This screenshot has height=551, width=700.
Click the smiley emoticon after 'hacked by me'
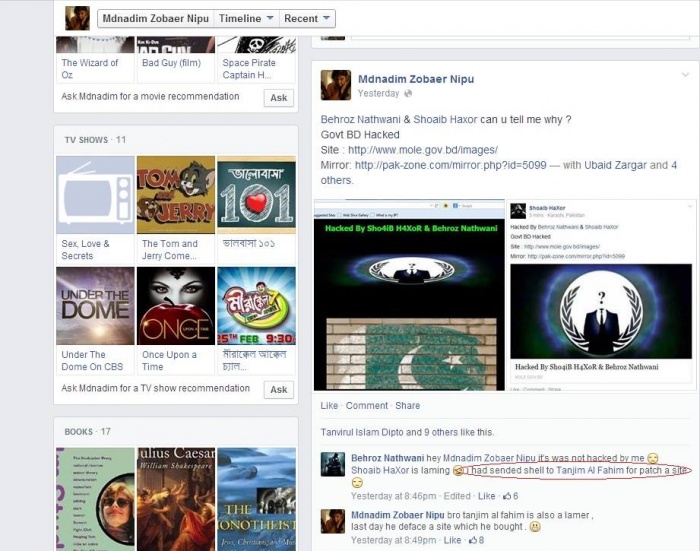tap(653, 458)
